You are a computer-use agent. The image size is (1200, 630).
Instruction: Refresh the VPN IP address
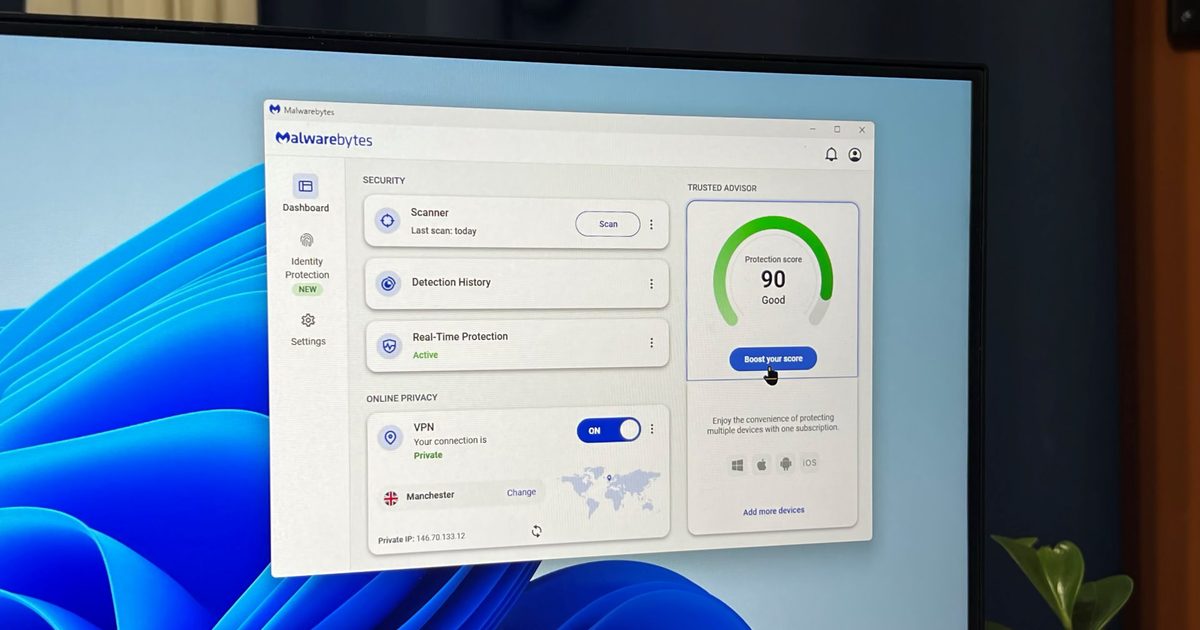(x=536, y=531)
